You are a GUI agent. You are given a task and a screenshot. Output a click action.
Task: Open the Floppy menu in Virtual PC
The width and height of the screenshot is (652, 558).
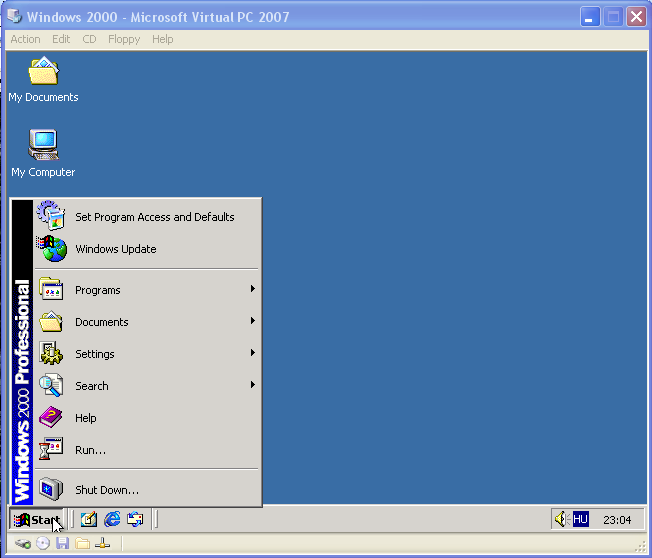(124, 39)
